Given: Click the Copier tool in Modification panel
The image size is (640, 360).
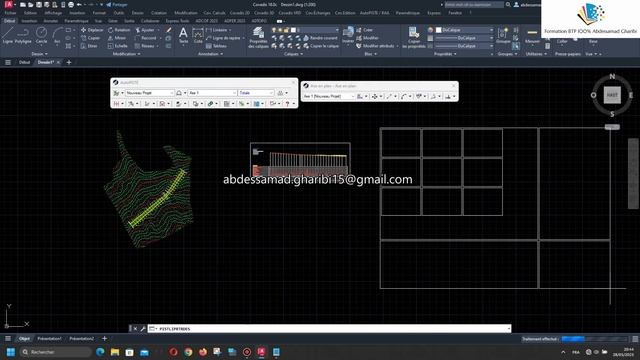Looking at the screenshot, I should tap(91, 38).
